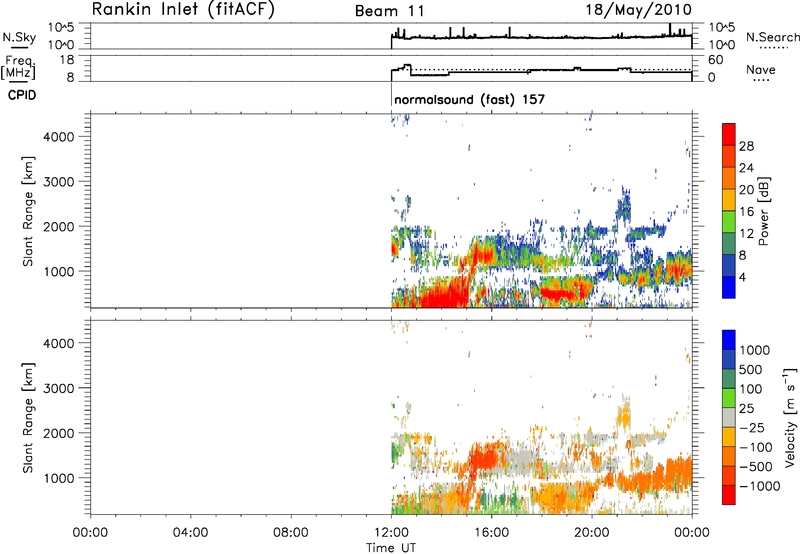The width and height of the screenshot is (800, 554).
Task: Click the "Freq. [MHz]" axis label
Action: click(19, 67)
